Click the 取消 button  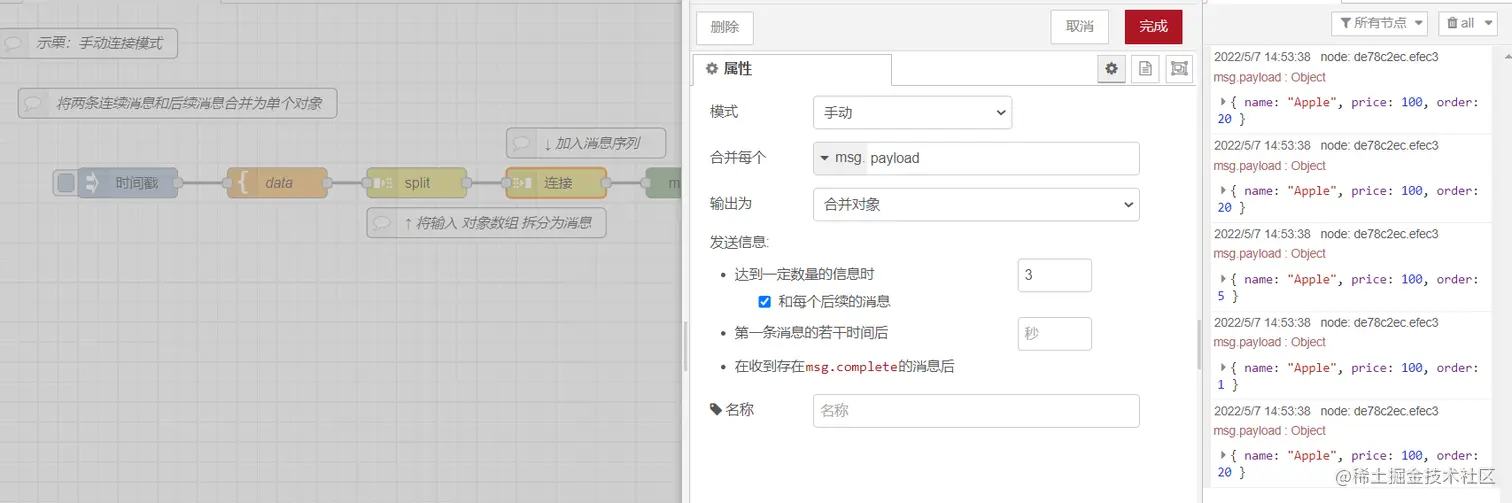(x=1079, y=27)
